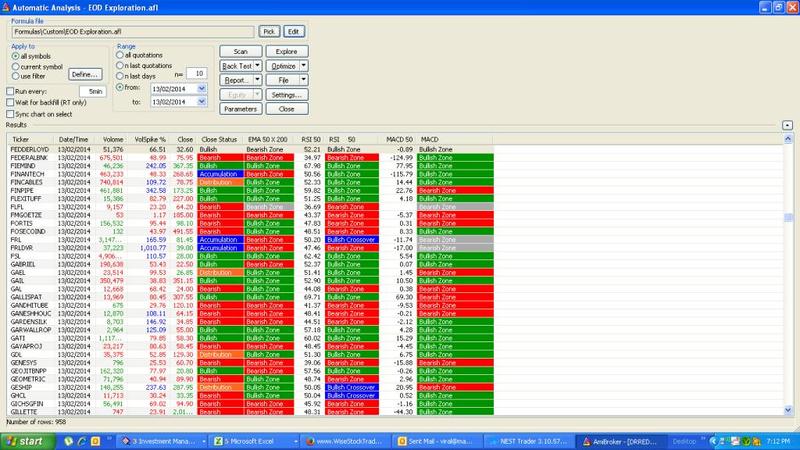Choose 'all quotations' range option
Screen dimensions: 800x450
(x=120, y=55)
